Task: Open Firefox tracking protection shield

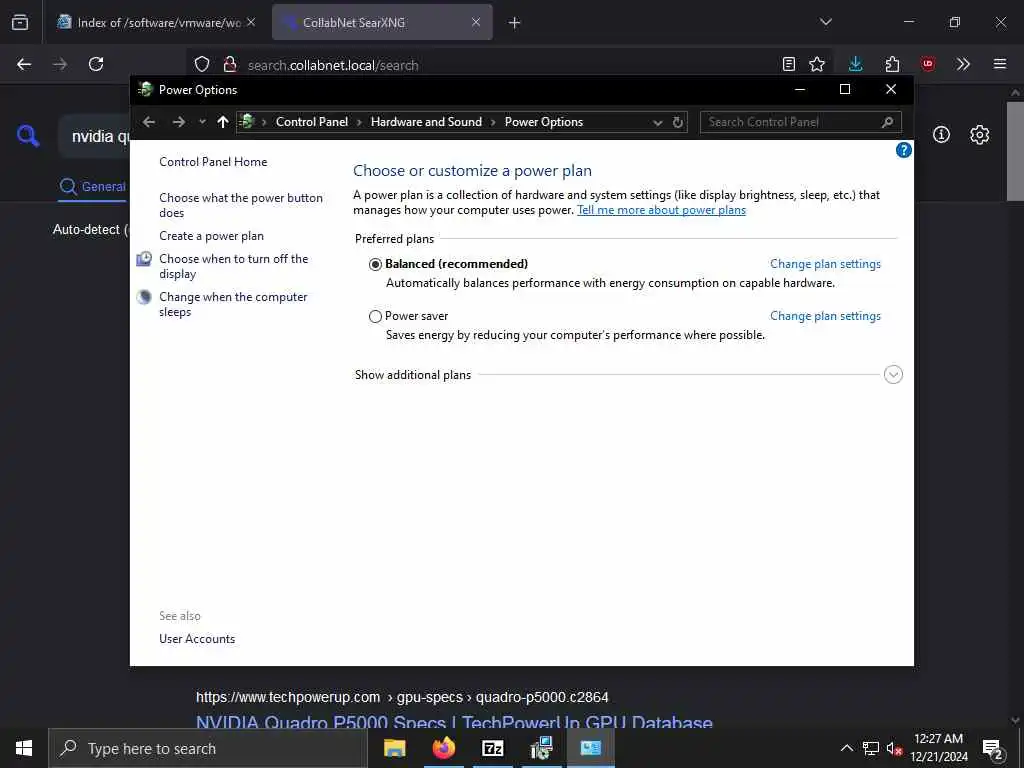Action: [x=202, y=65]
